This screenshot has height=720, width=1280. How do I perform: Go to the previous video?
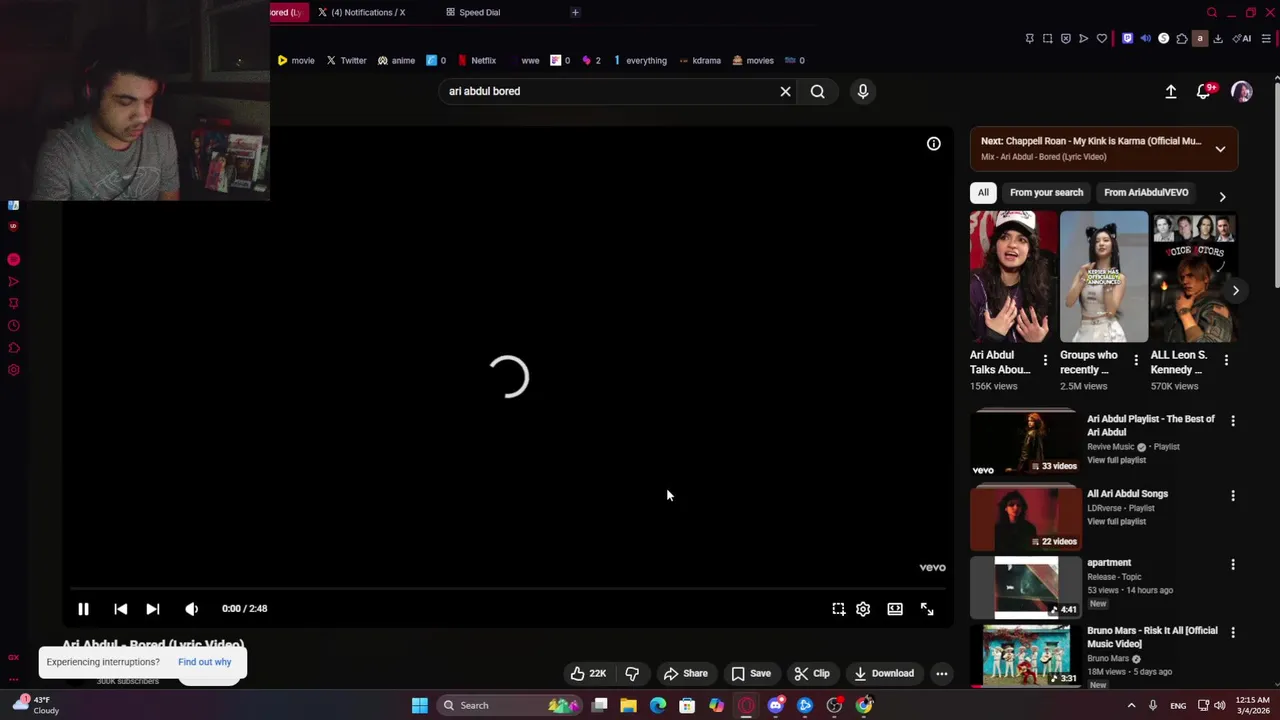point(120,608)
